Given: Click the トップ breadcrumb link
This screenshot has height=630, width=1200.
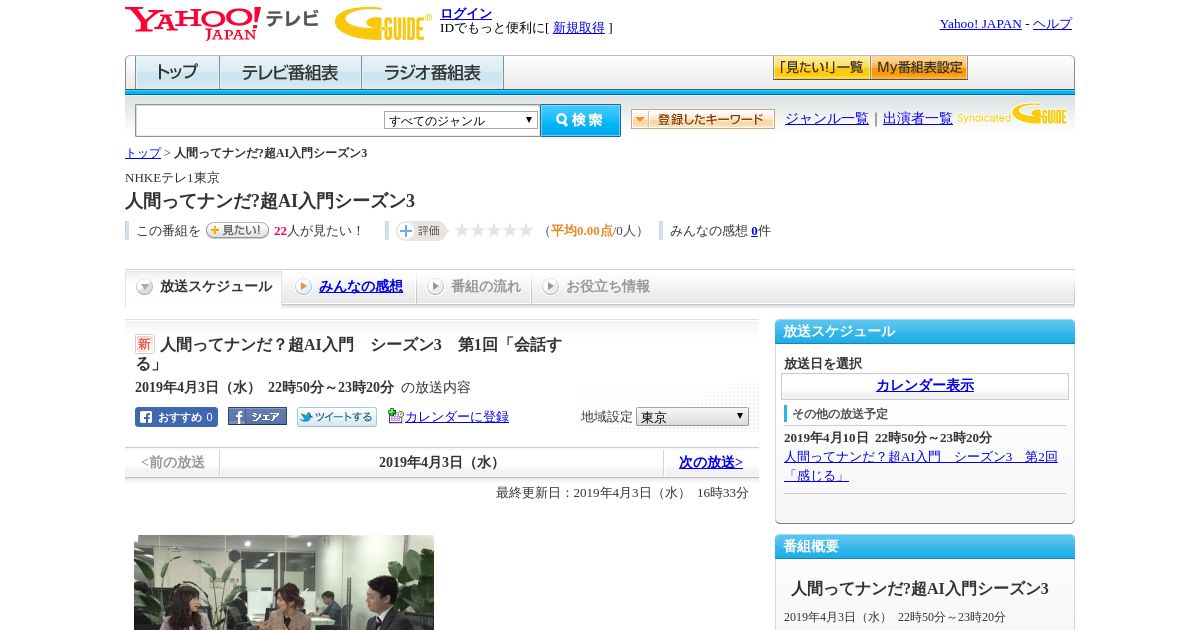Looking at the screenshot, I should point(142,152).
